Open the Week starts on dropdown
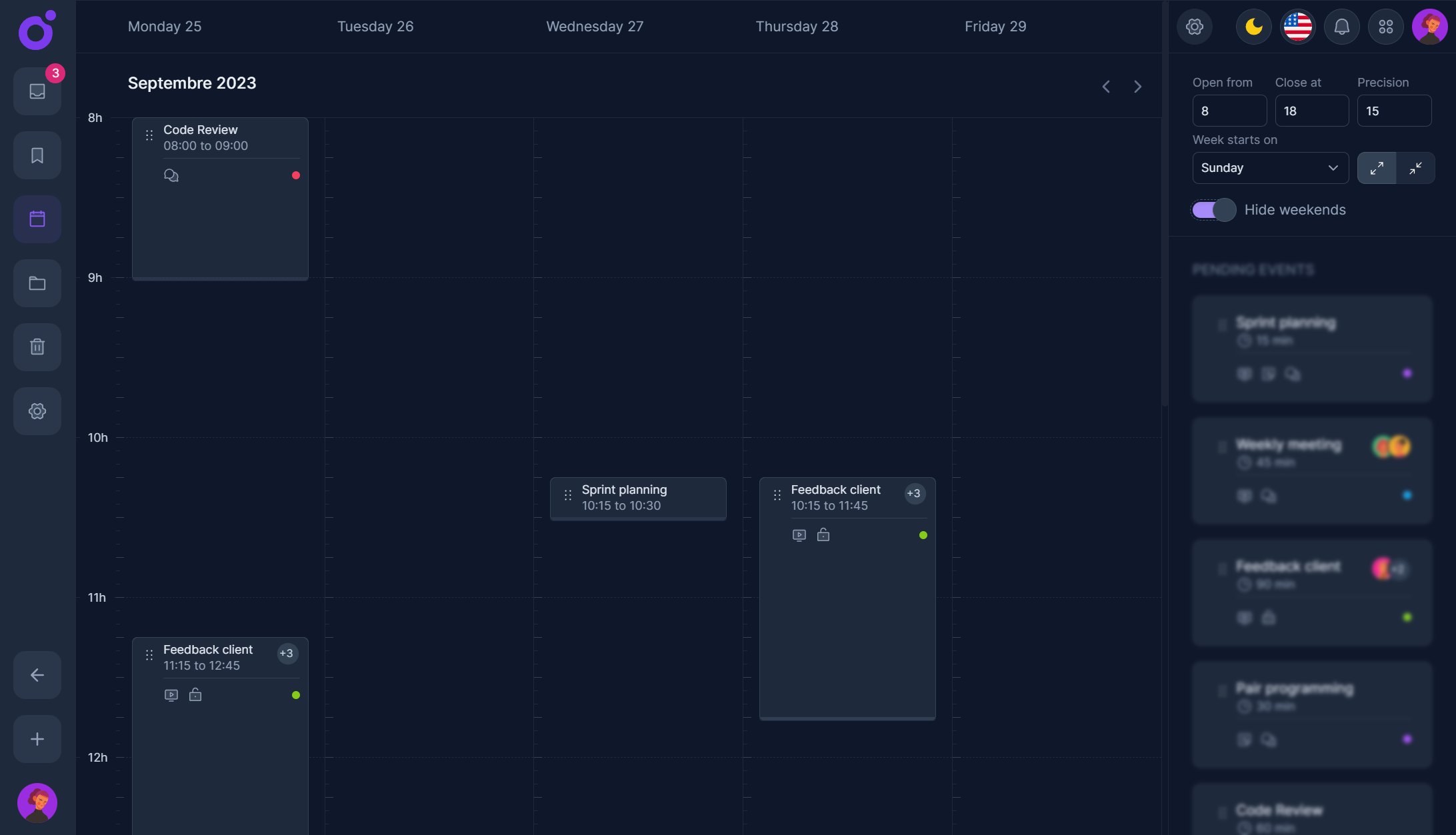 pyautogui.click(x=1270, y=168)
